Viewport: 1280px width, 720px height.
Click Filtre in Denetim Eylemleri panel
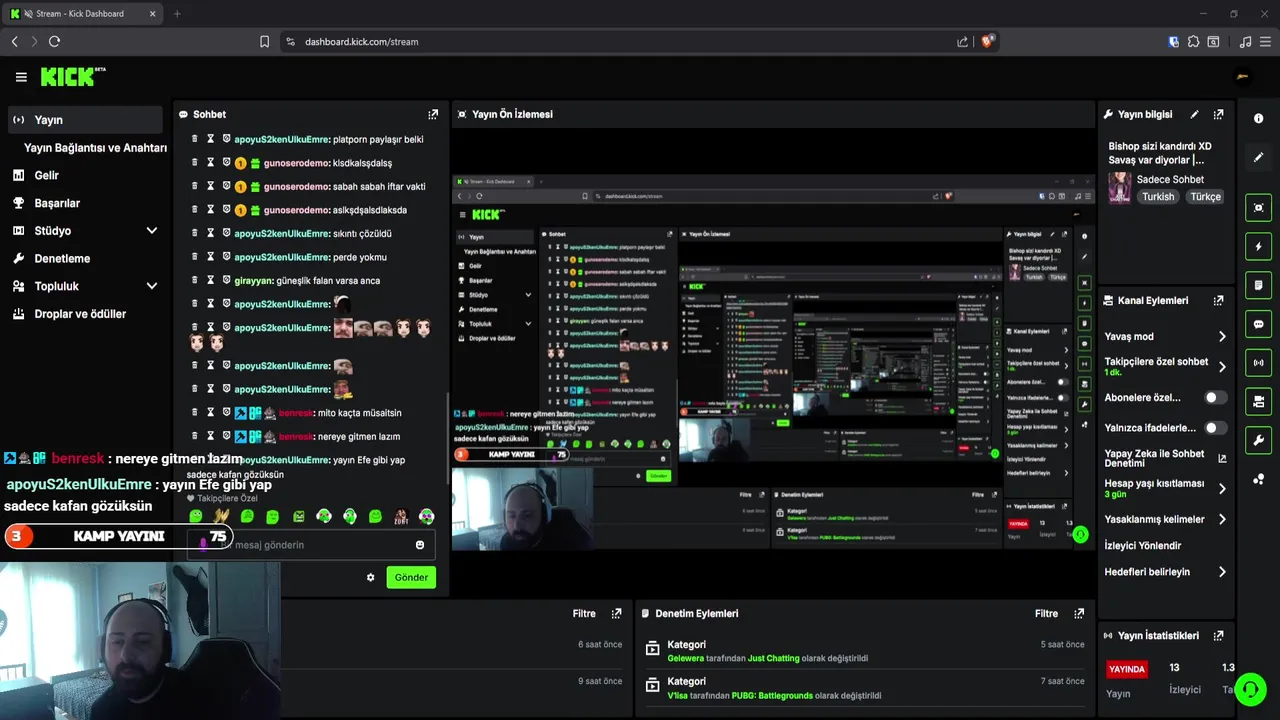coord(1046,614)
